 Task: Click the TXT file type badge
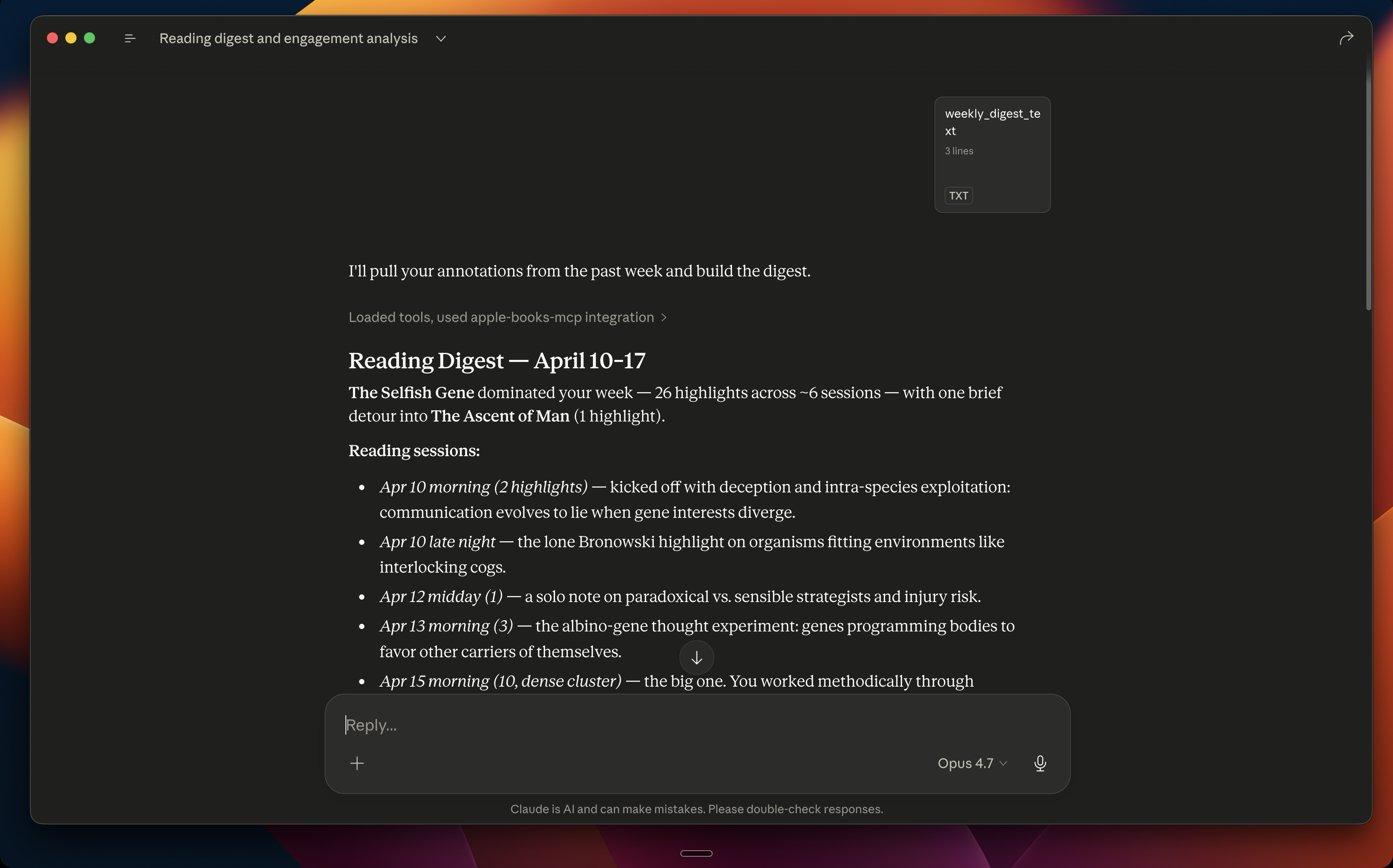click(x=958, y=196)
